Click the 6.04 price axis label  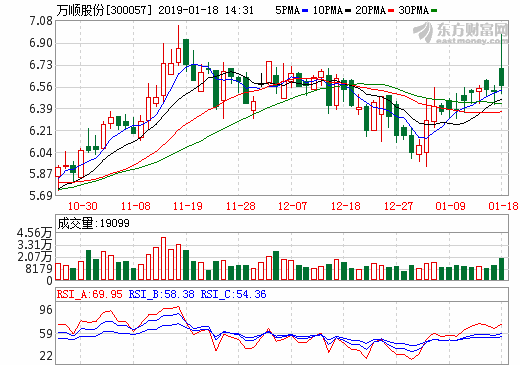point(41,153)
